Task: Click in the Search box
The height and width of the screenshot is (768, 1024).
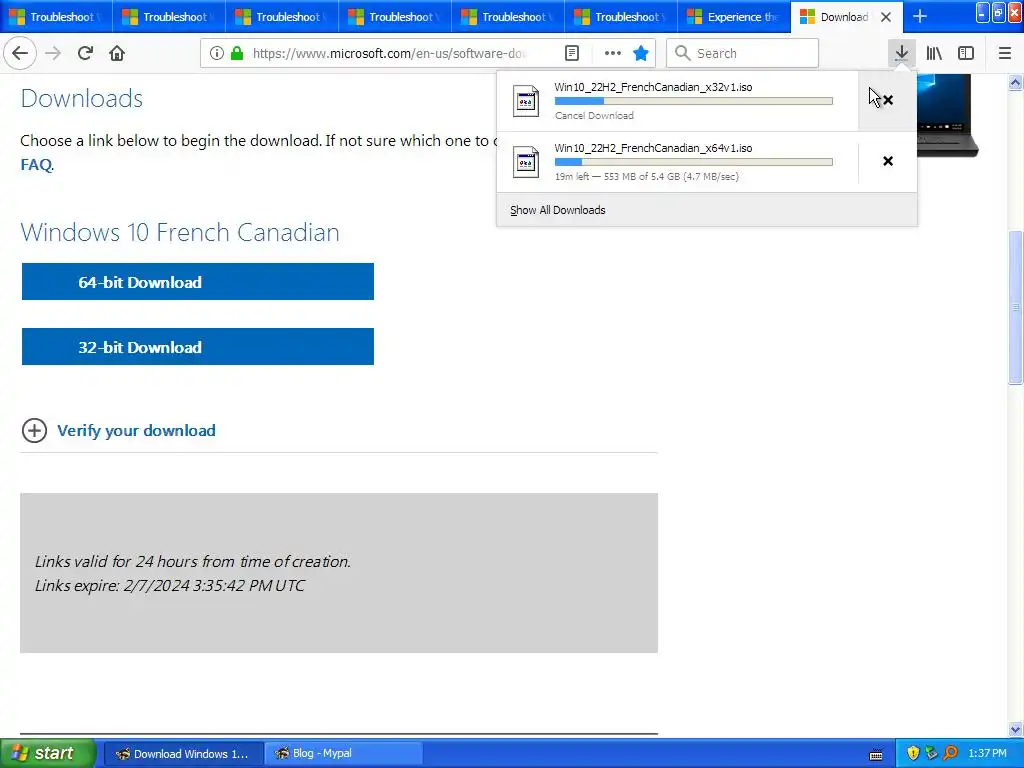Action: coord(743,54)
